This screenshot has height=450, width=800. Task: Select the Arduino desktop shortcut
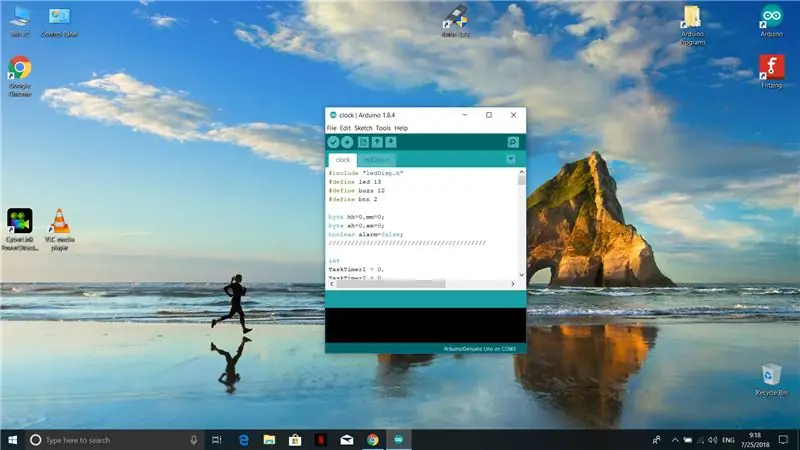[x=771, y=21]
